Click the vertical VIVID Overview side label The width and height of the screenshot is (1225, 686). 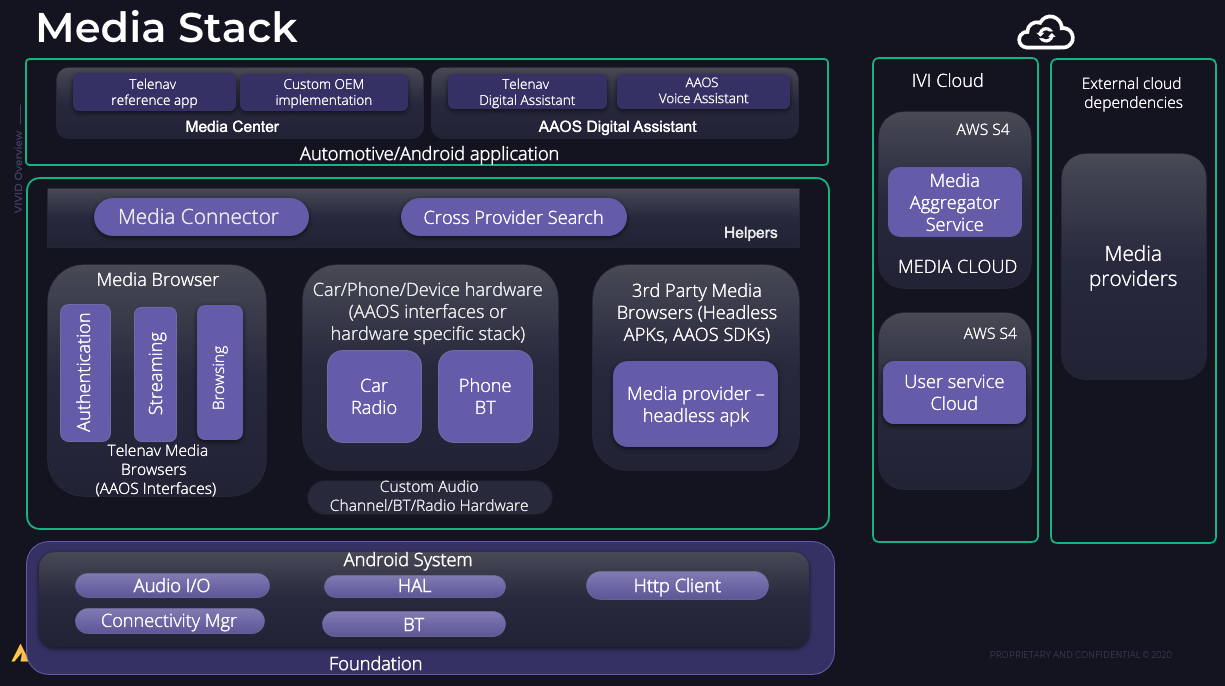(x=18, y=172)
